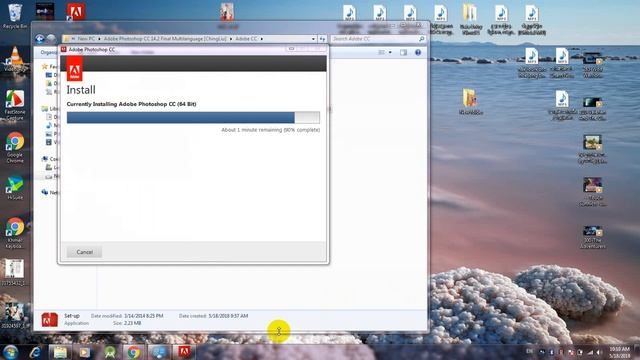This screenshot has width=640, height=360.
Task: Click the Explorer address bar path
Action: [x=189, y=39]
